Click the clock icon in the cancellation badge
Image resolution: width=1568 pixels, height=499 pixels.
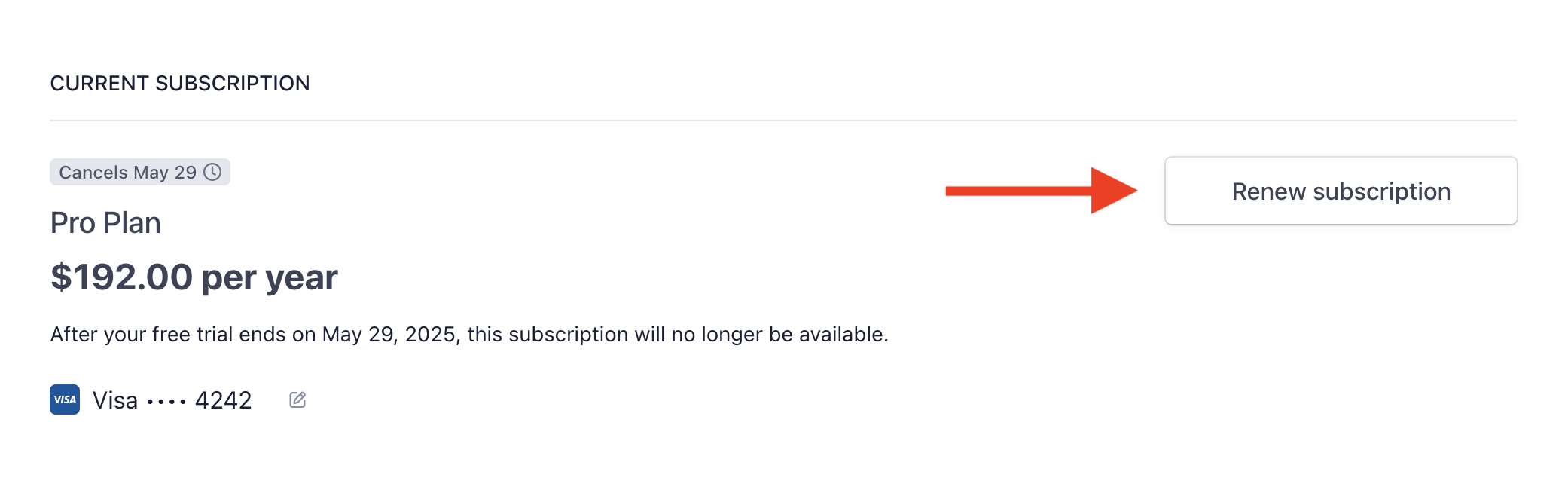point(213,173)
